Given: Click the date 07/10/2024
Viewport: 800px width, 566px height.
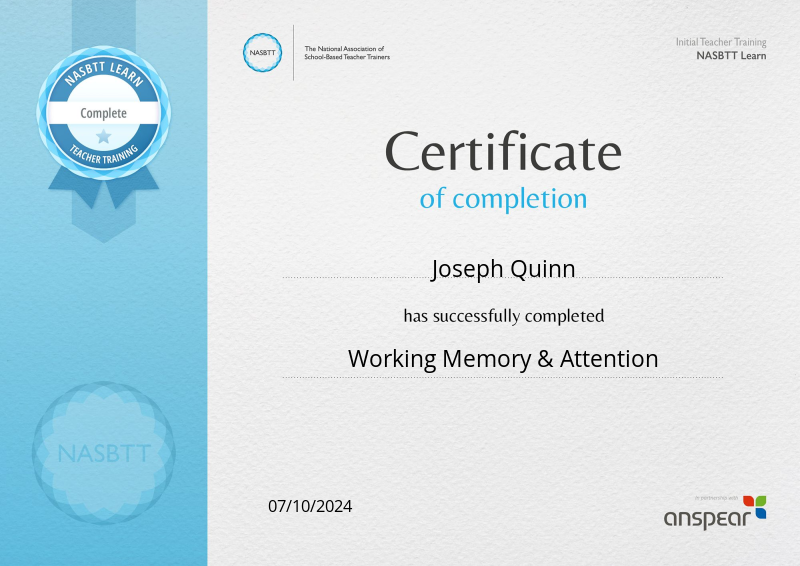Looking at the screenshot, I should (310, 506).
